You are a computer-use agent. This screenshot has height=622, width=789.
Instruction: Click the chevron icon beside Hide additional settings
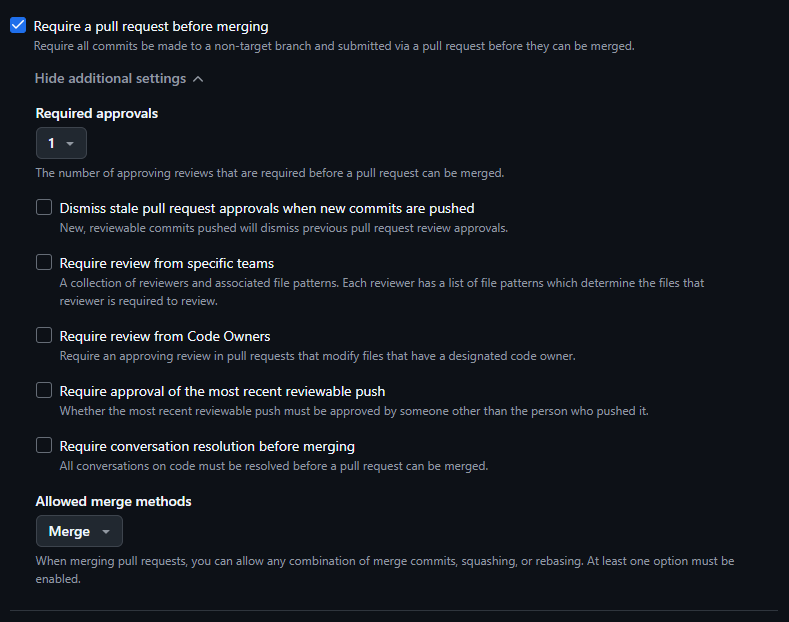point(198,79)
